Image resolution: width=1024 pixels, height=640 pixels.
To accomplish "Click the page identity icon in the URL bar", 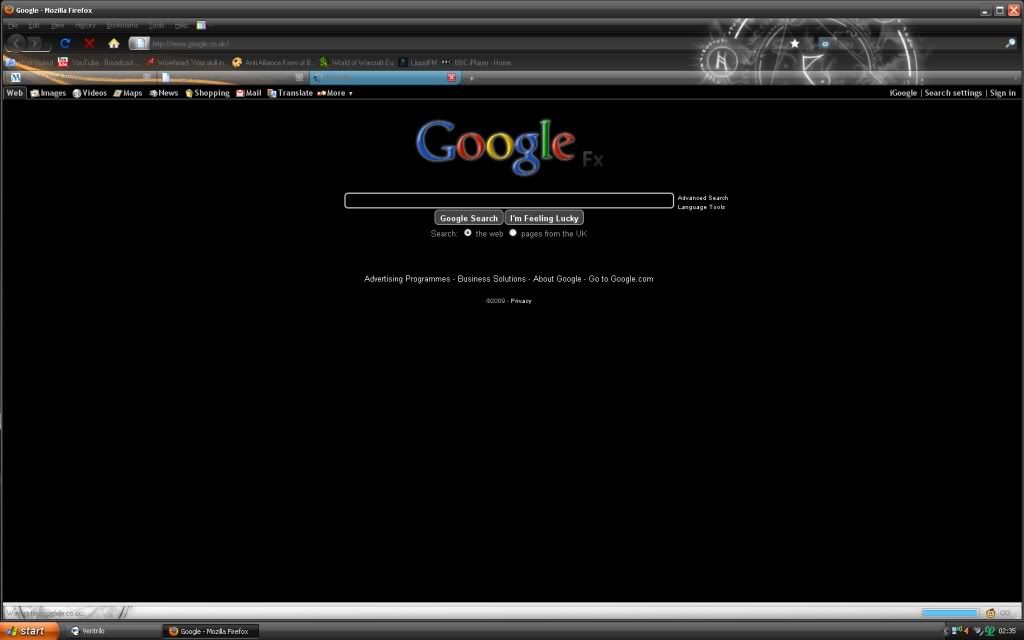I will (139, 43).
